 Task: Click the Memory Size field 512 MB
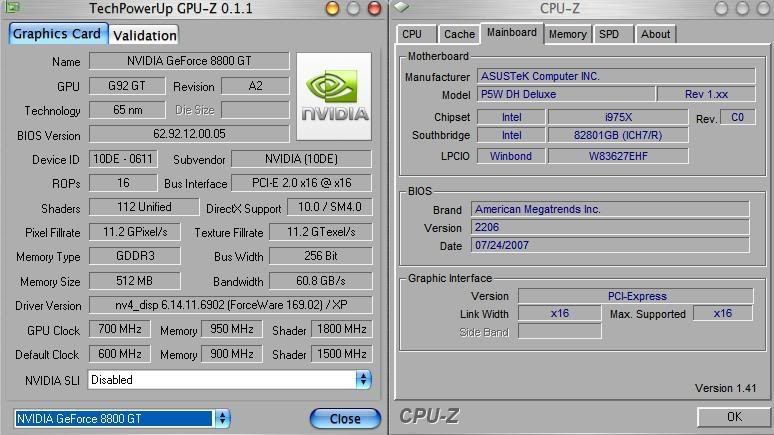coord(135,281)
